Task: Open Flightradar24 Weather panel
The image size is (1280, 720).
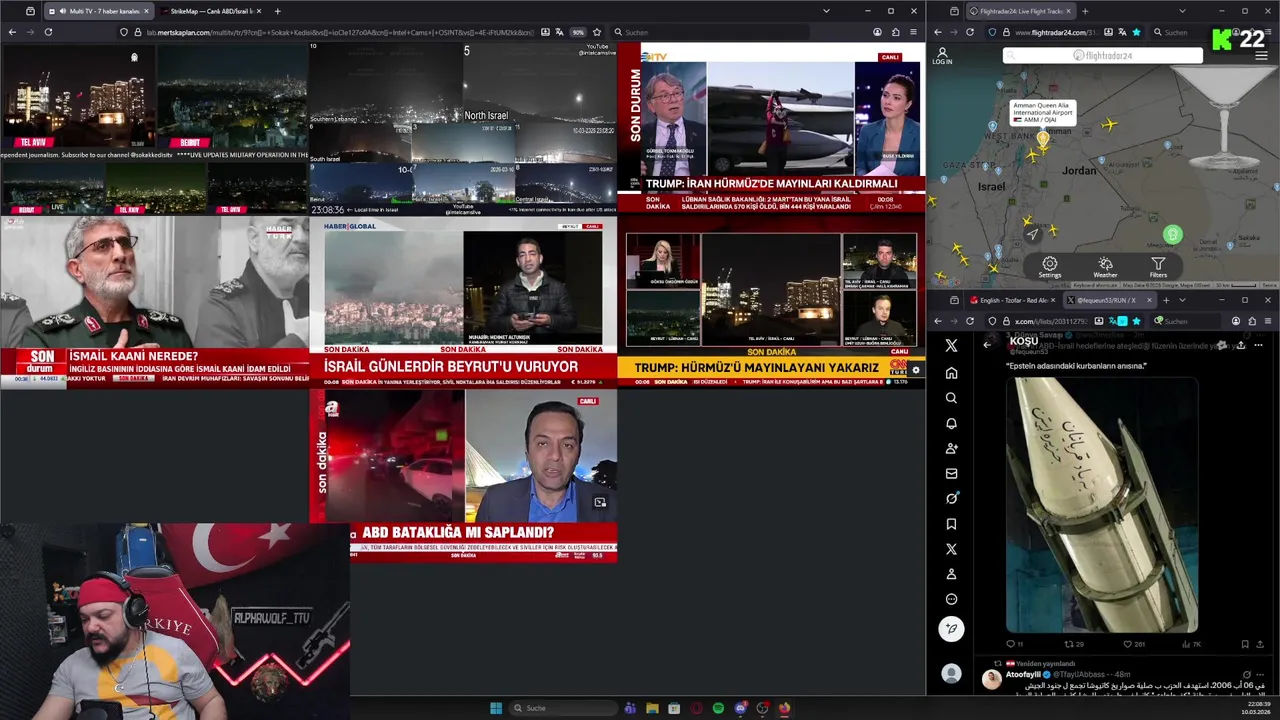Action: click(1105, 267)
